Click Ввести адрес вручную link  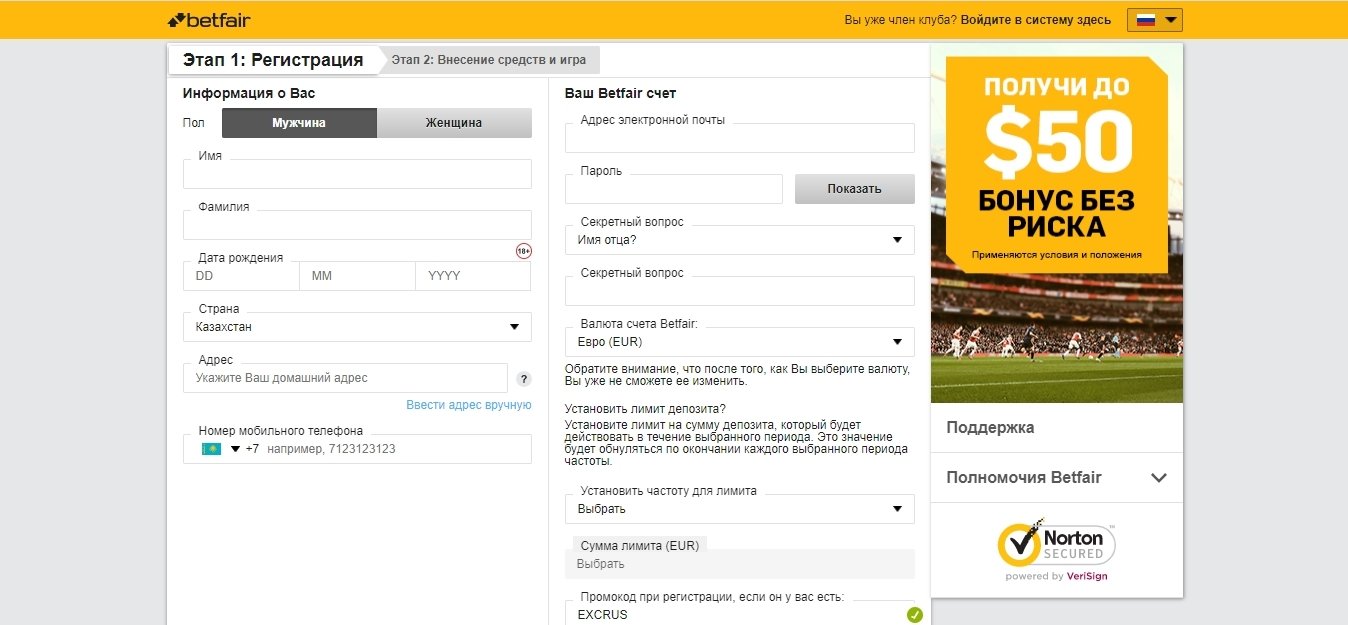click(x=468, y=405)
